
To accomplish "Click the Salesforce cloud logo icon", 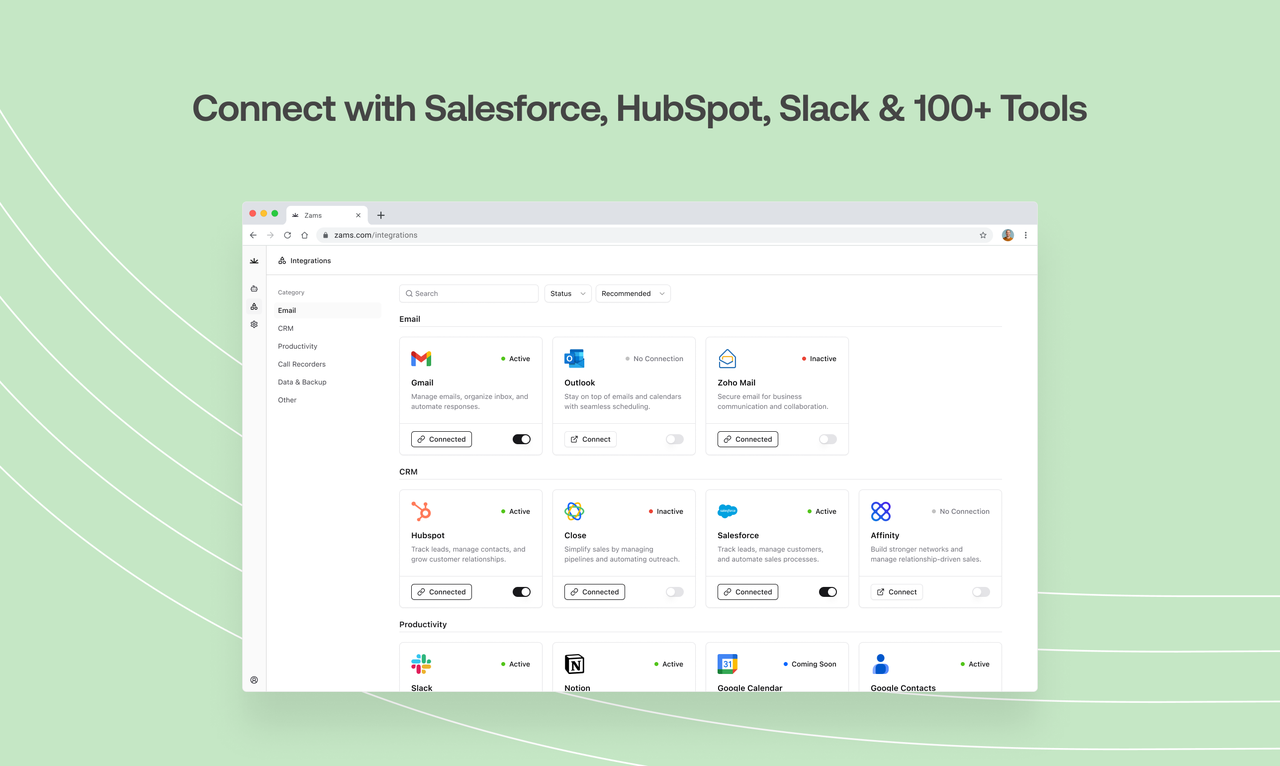I will 727,511.
